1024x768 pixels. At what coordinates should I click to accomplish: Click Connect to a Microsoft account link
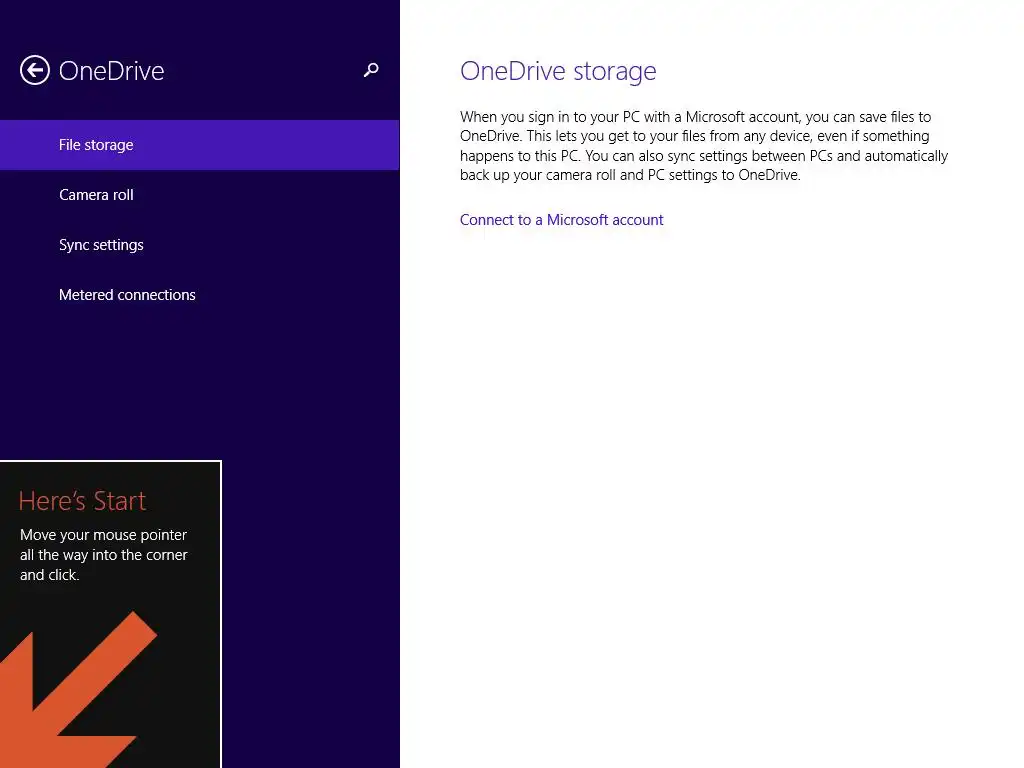click(561, 220)
